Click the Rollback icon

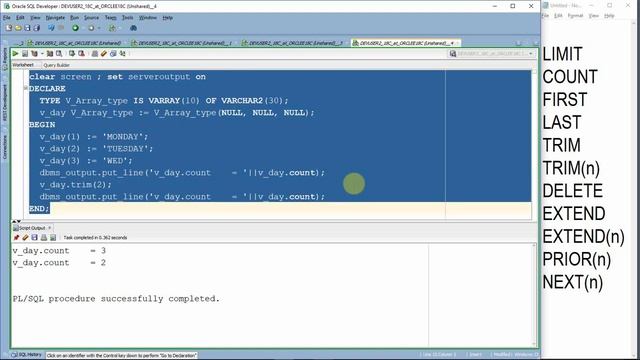coord(82,53)
